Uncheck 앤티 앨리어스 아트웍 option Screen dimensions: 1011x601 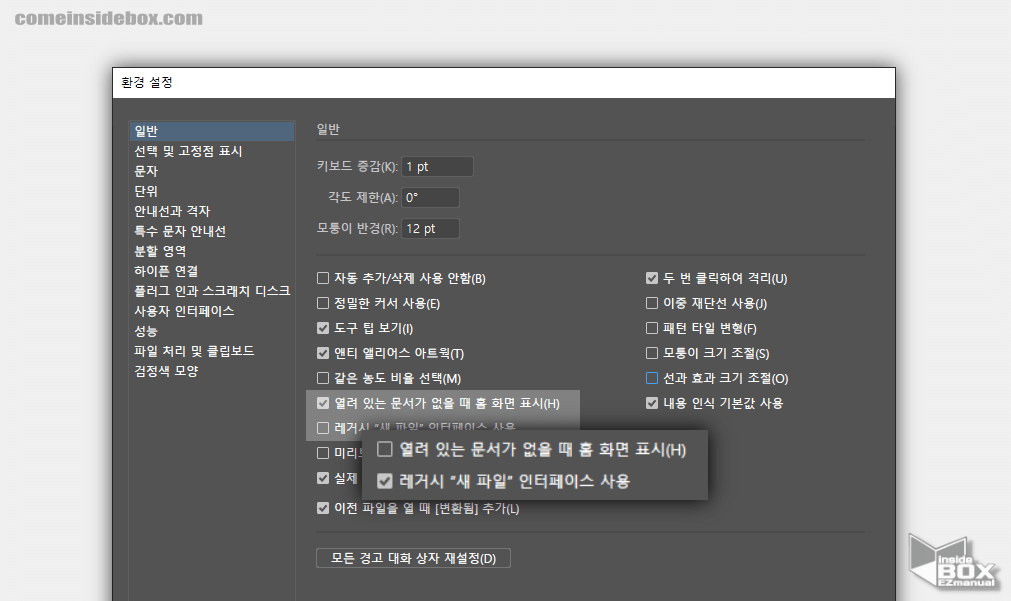tap(323, 353)
